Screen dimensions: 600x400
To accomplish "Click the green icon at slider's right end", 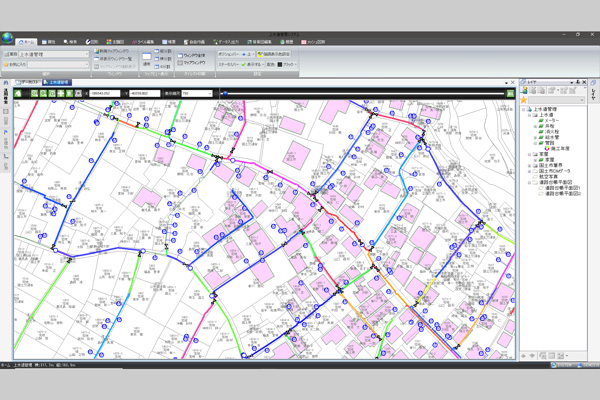I will tap(510, 93).
